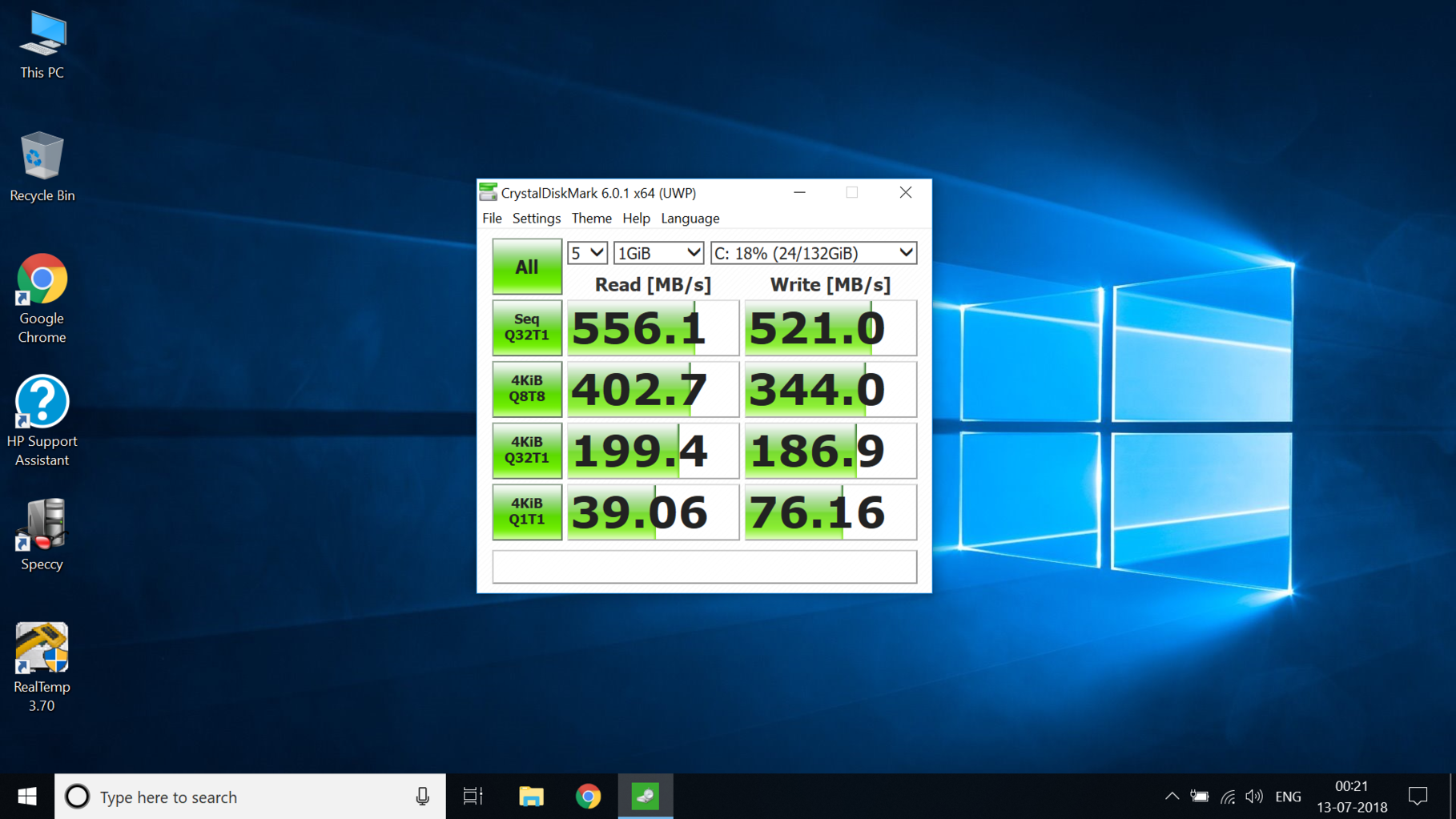Screen dimensions: 1456x819
Task: Open File Explorer from the taskbar
Action: (x=531, y=797)
